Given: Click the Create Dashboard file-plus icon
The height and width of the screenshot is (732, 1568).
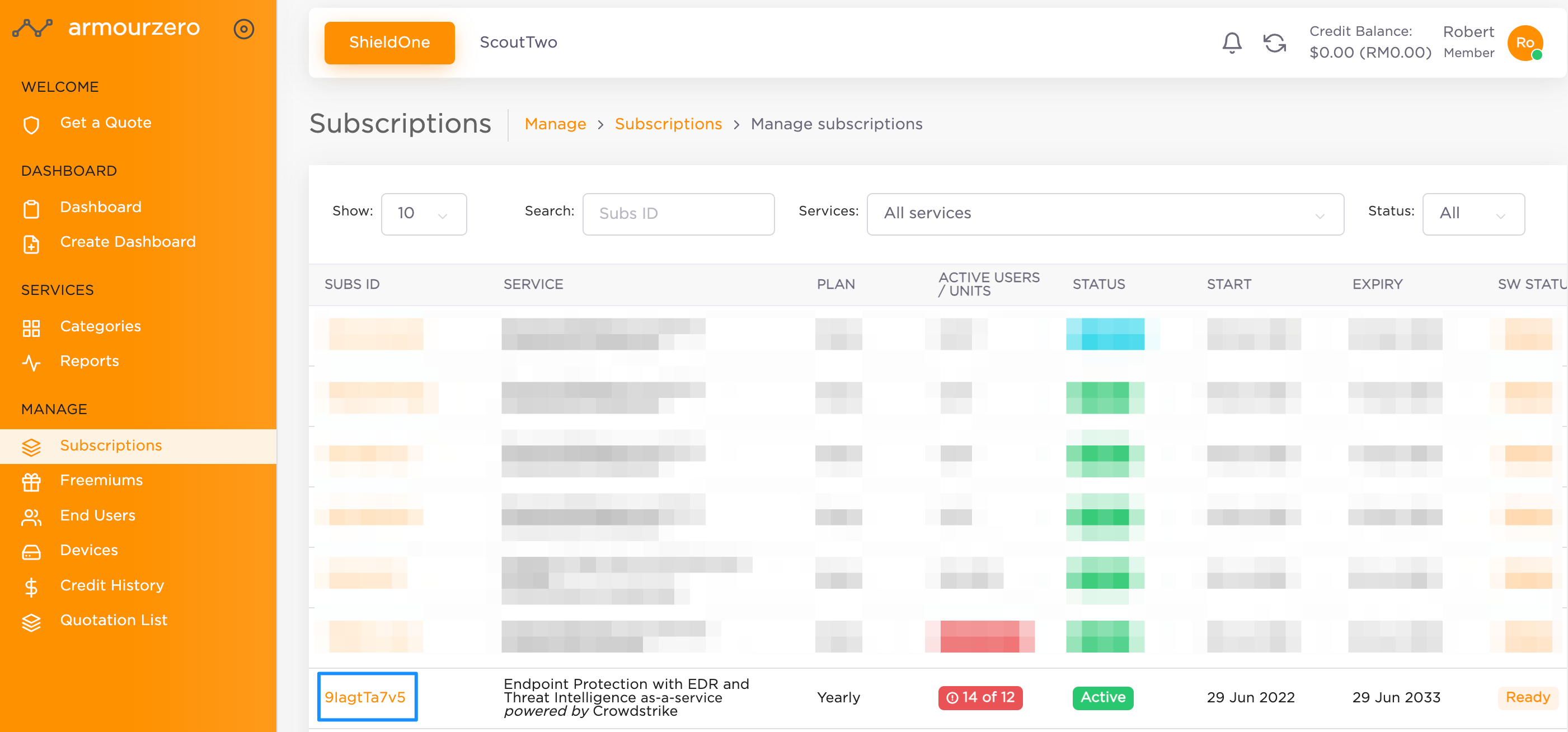Looking at the screenshot, I should coord(31,243).
